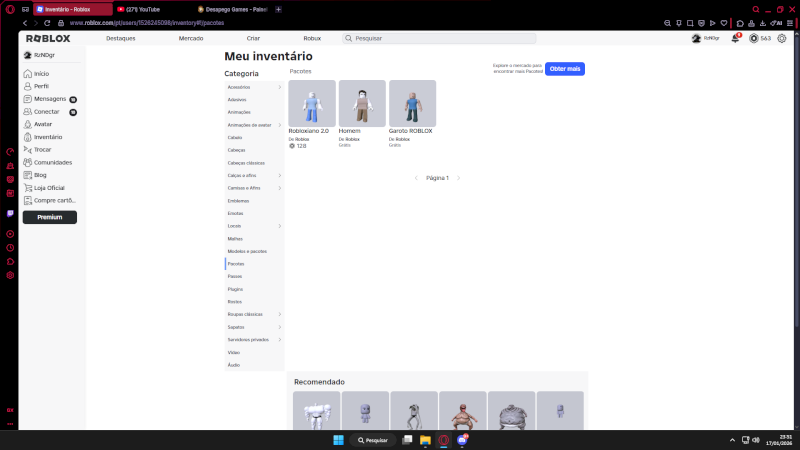Image resolution: width=800 pixels, height=450 pixels.
Task: Click the Opera logo menu icon
Action: click(x=10, y=9)
